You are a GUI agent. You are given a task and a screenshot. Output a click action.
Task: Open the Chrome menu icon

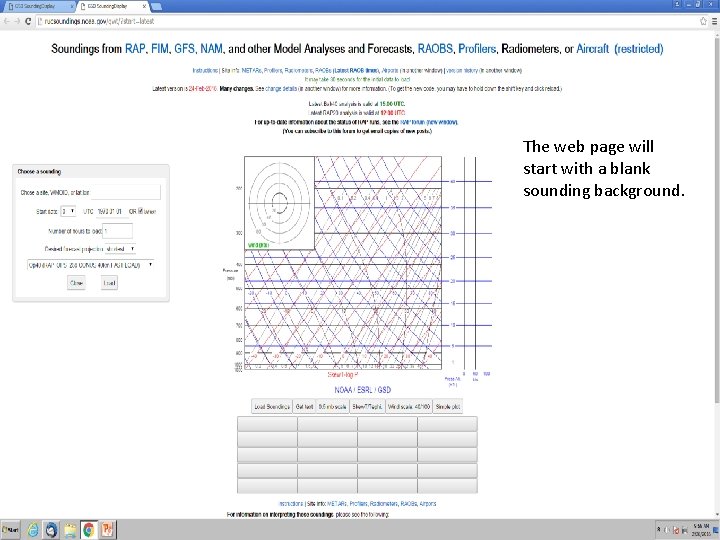click(x=714, y=21)
